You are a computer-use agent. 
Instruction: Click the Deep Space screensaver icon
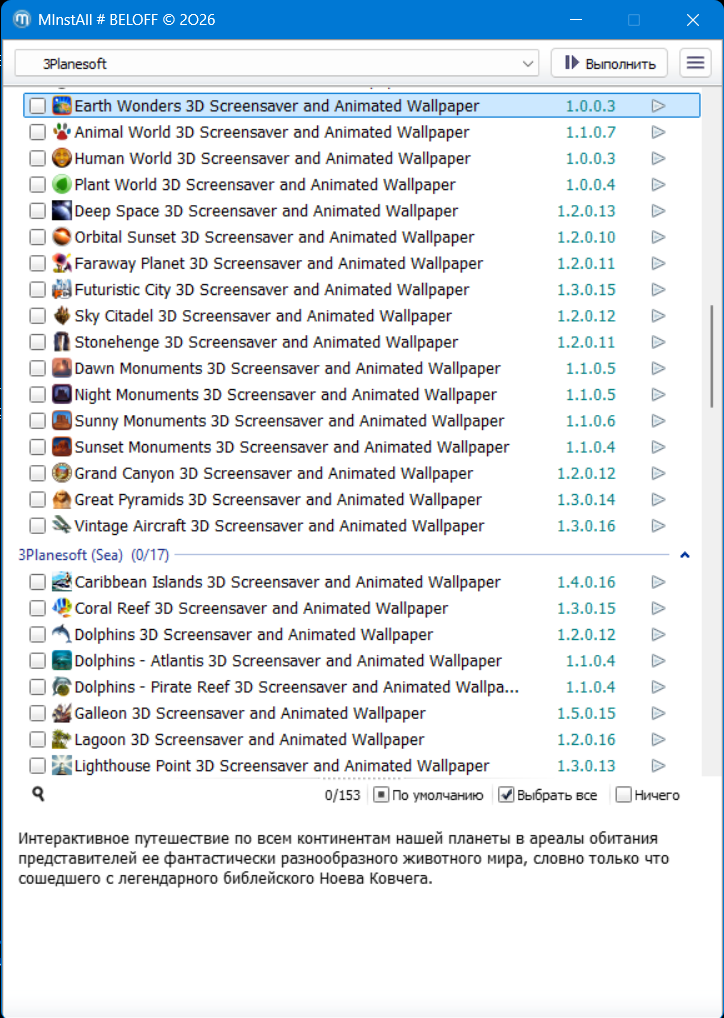(62, 211)
